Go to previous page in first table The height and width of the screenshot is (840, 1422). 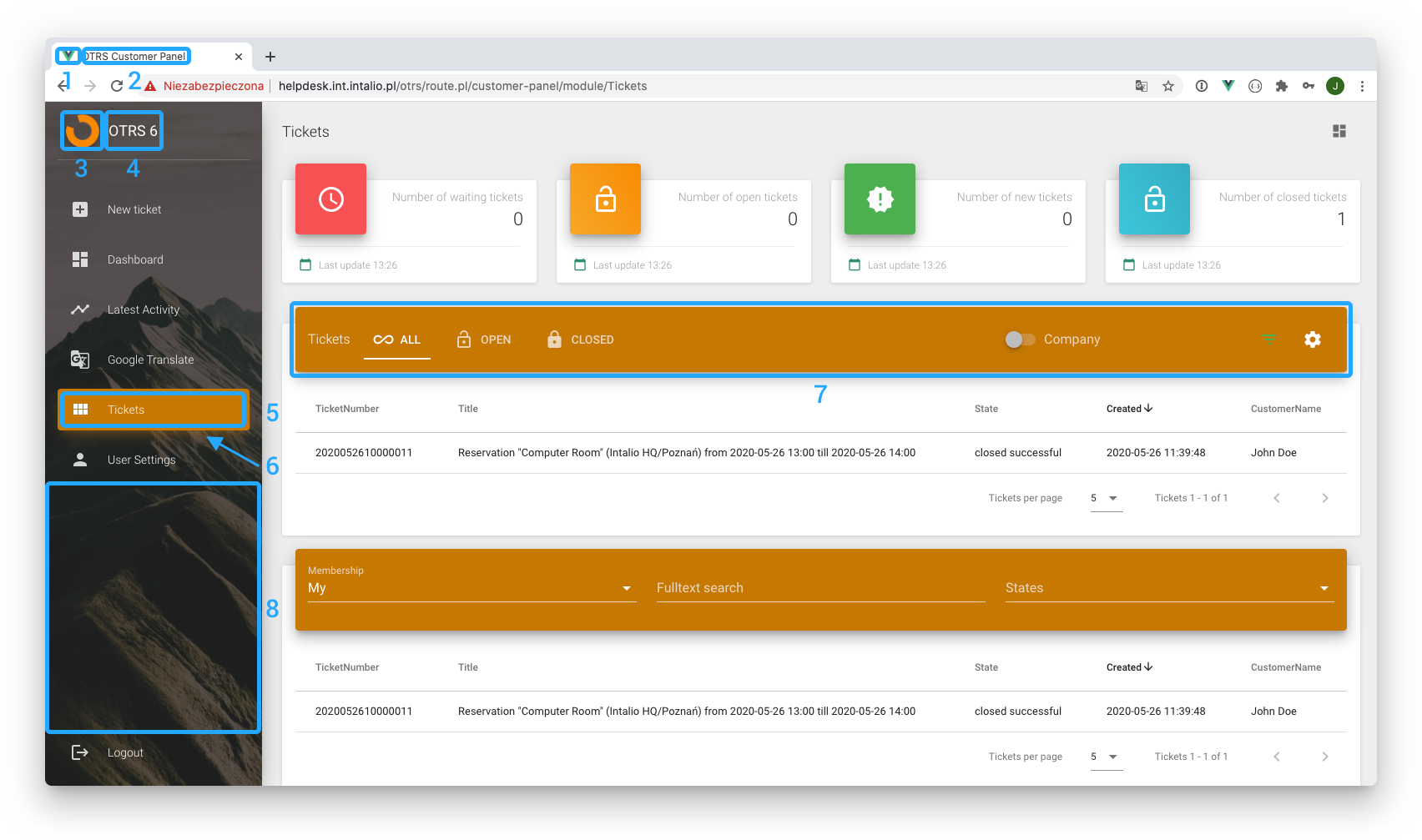tap(1277, 498)
